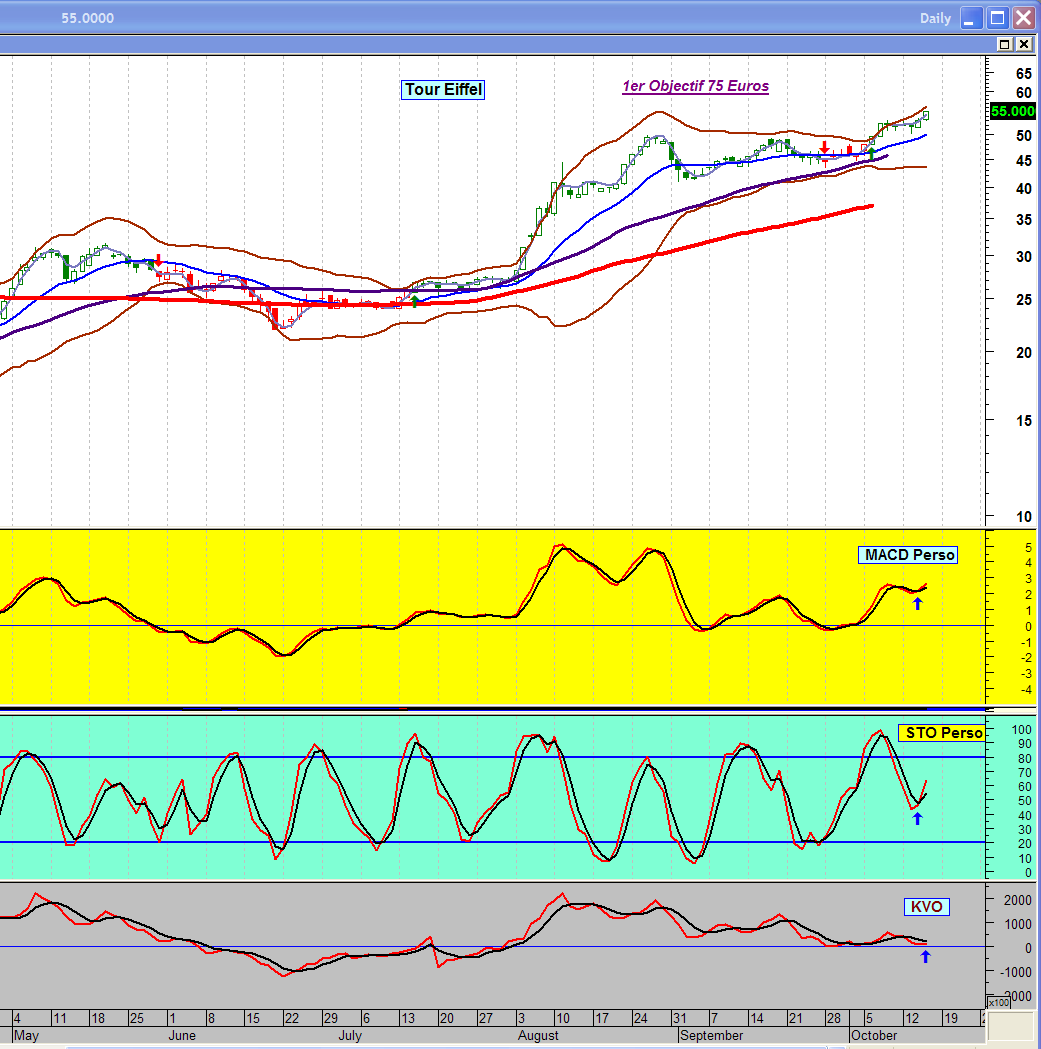The image size is (1041, 1049).
Task: Click the date 27 on time axis
Action: pyautogui.click(x=486, y=1018)
